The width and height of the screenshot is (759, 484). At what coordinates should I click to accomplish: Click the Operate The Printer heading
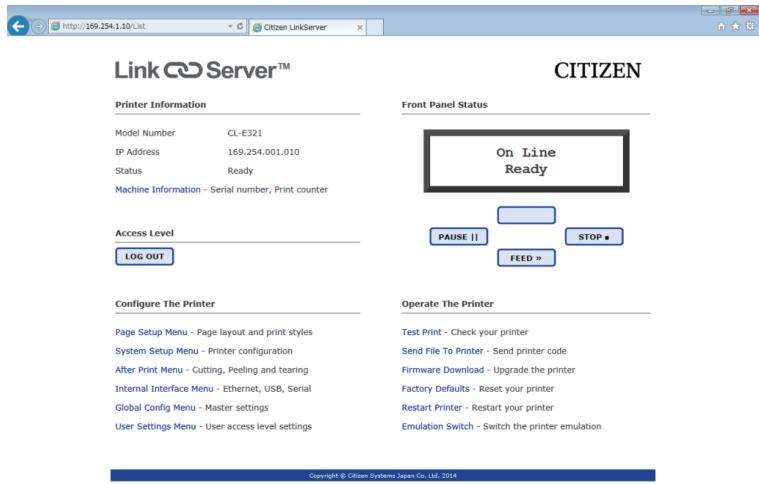pyautogui.click(x=448, y=304)
